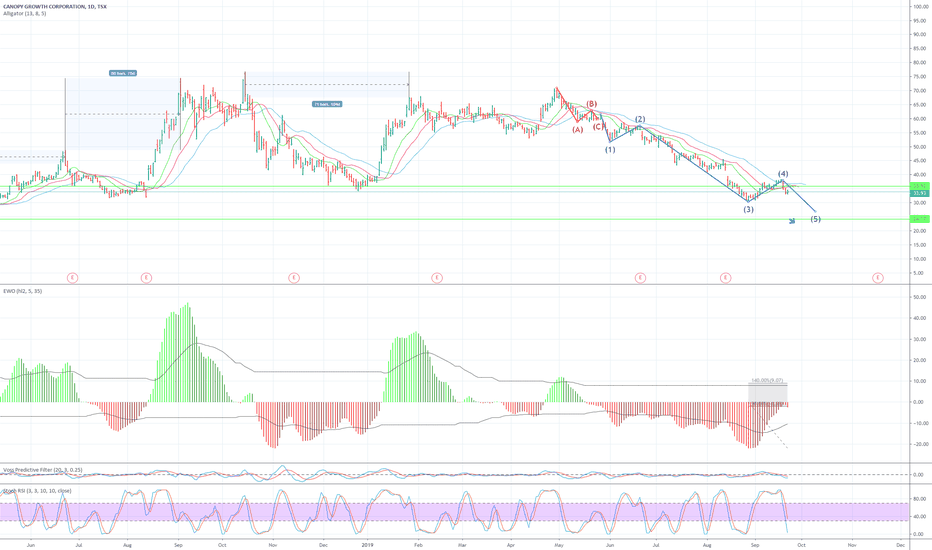Click the May label on the time axis
The image size is (932, 550).
pos(559,545)
